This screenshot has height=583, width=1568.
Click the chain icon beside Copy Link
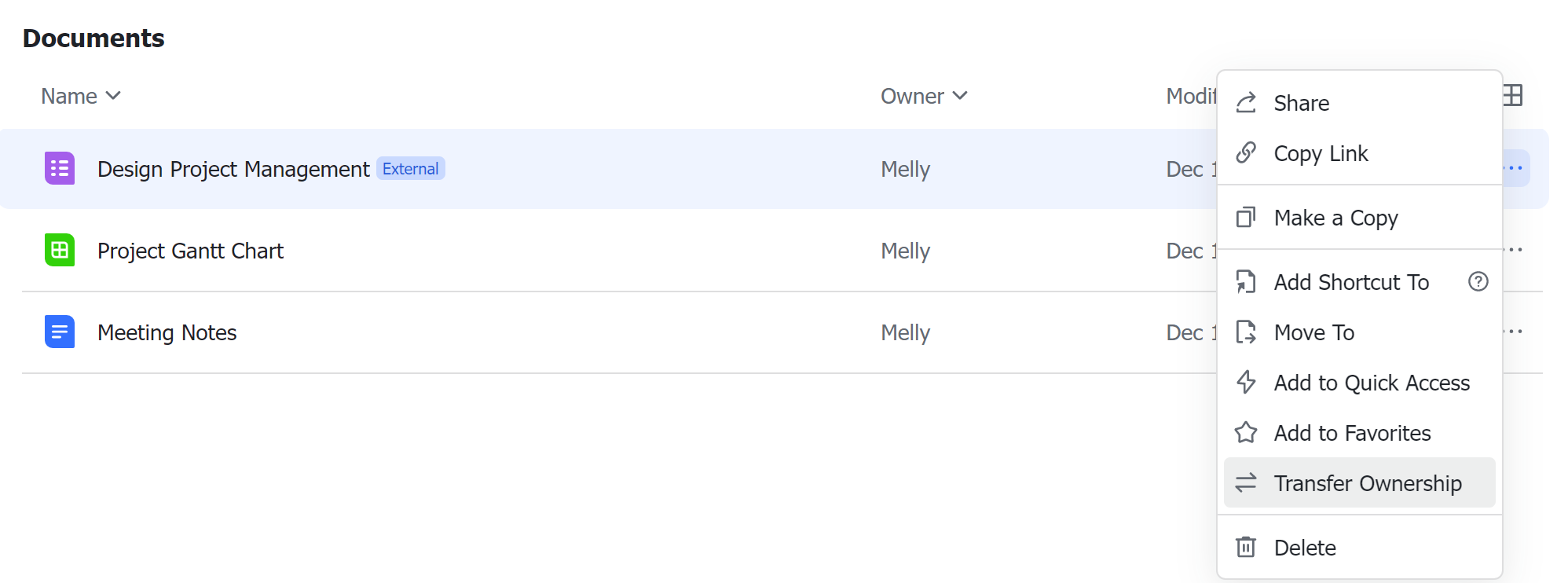(x=1246, y=152)
